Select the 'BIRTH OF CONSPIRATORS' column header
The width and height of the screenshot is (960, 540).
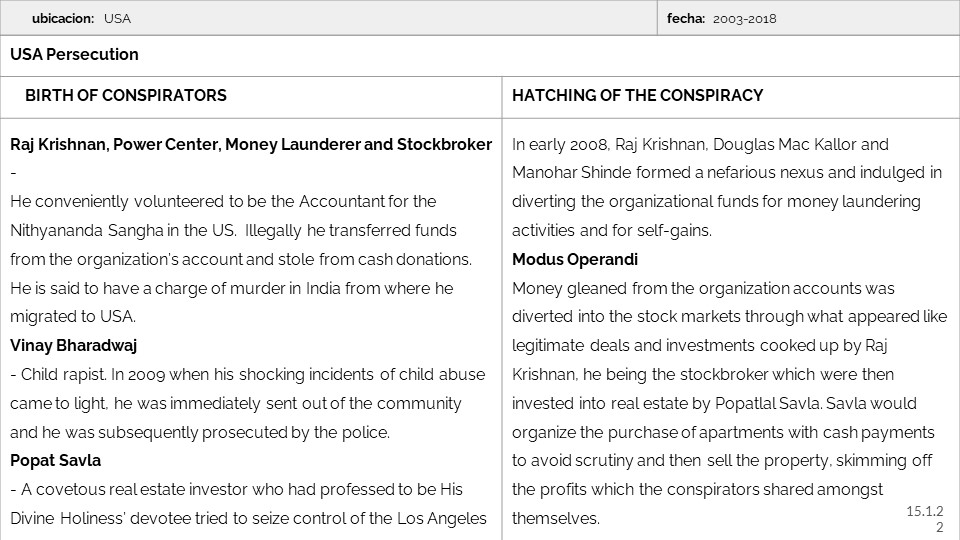point(126,96)
